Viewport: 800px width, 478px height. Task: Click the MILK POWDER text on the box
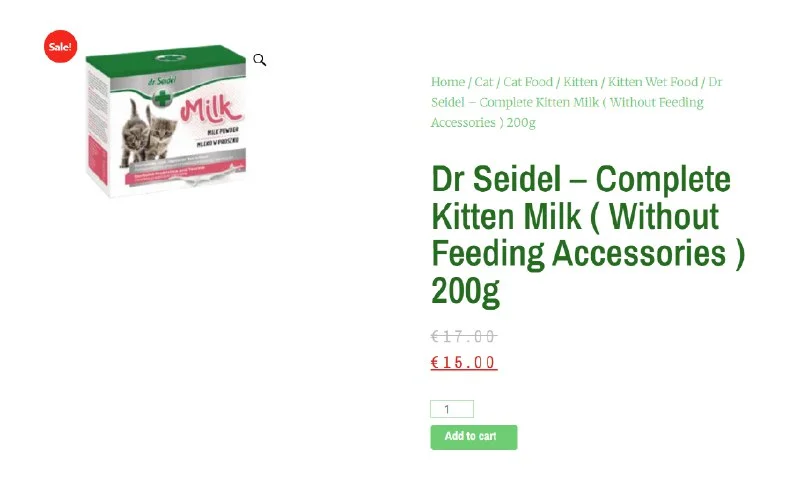222,131
